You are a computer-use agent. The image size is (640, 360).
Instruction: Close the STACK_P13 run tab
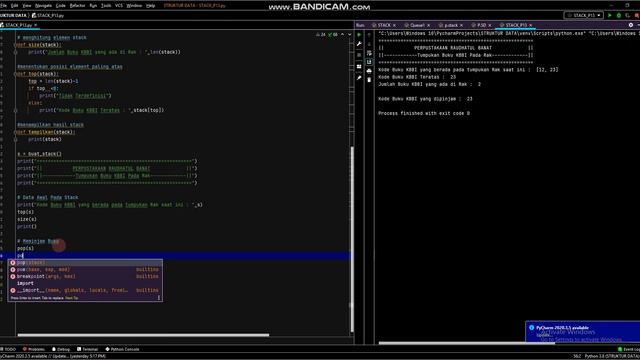[531, 25]
